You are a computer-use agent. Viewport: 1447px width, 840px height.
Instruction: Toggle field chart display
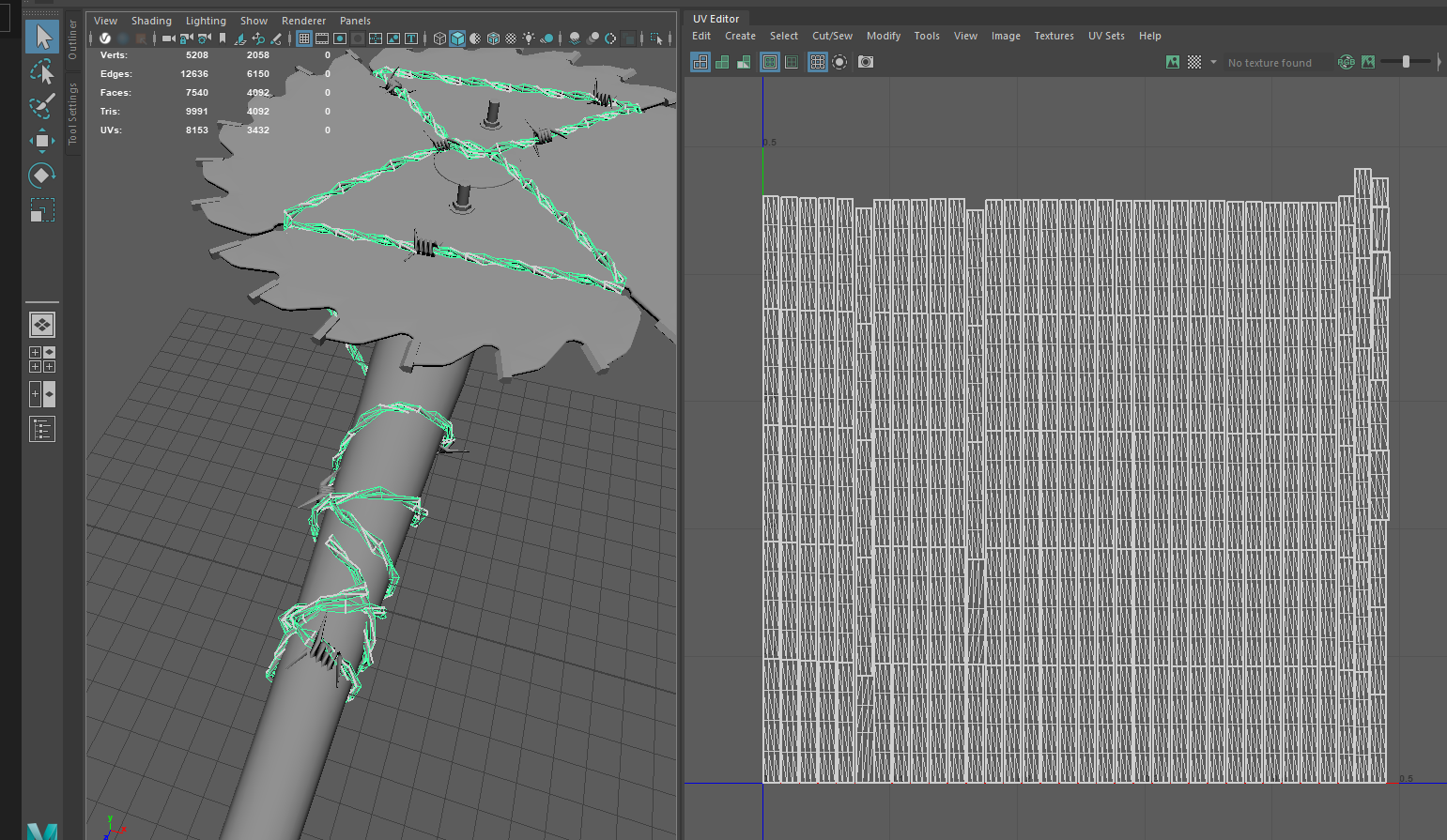375,38
